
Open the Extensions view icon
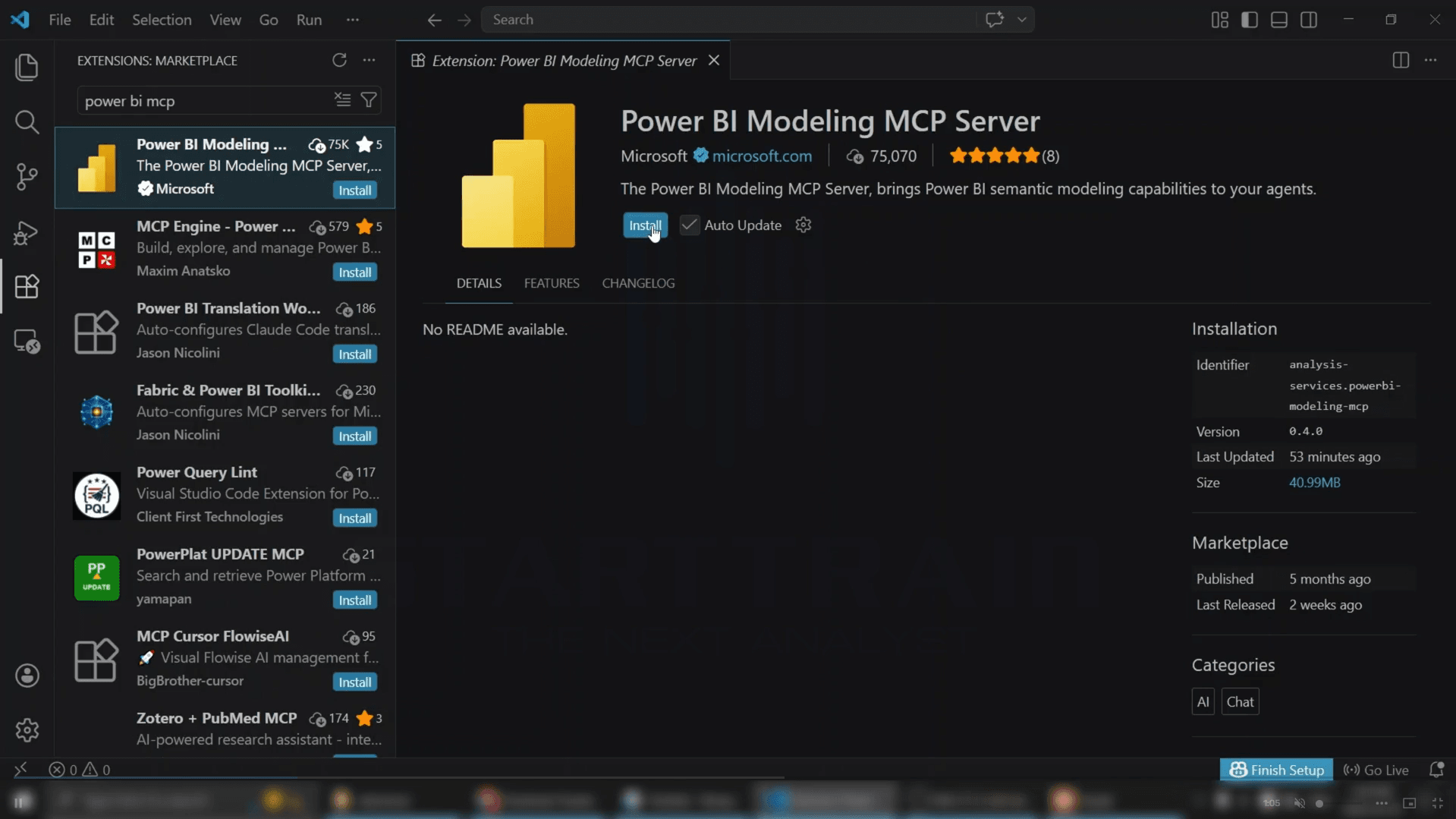[27, 286]
